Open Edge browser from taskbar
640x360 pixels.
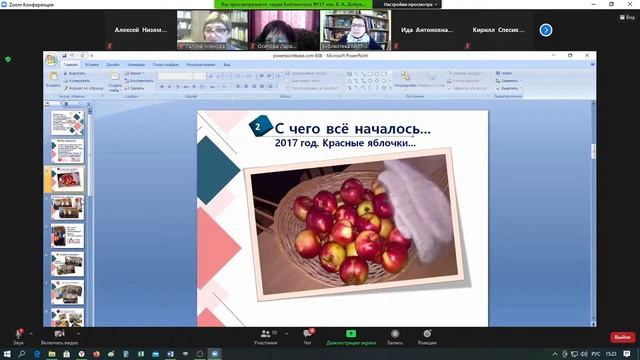point(37,354)
